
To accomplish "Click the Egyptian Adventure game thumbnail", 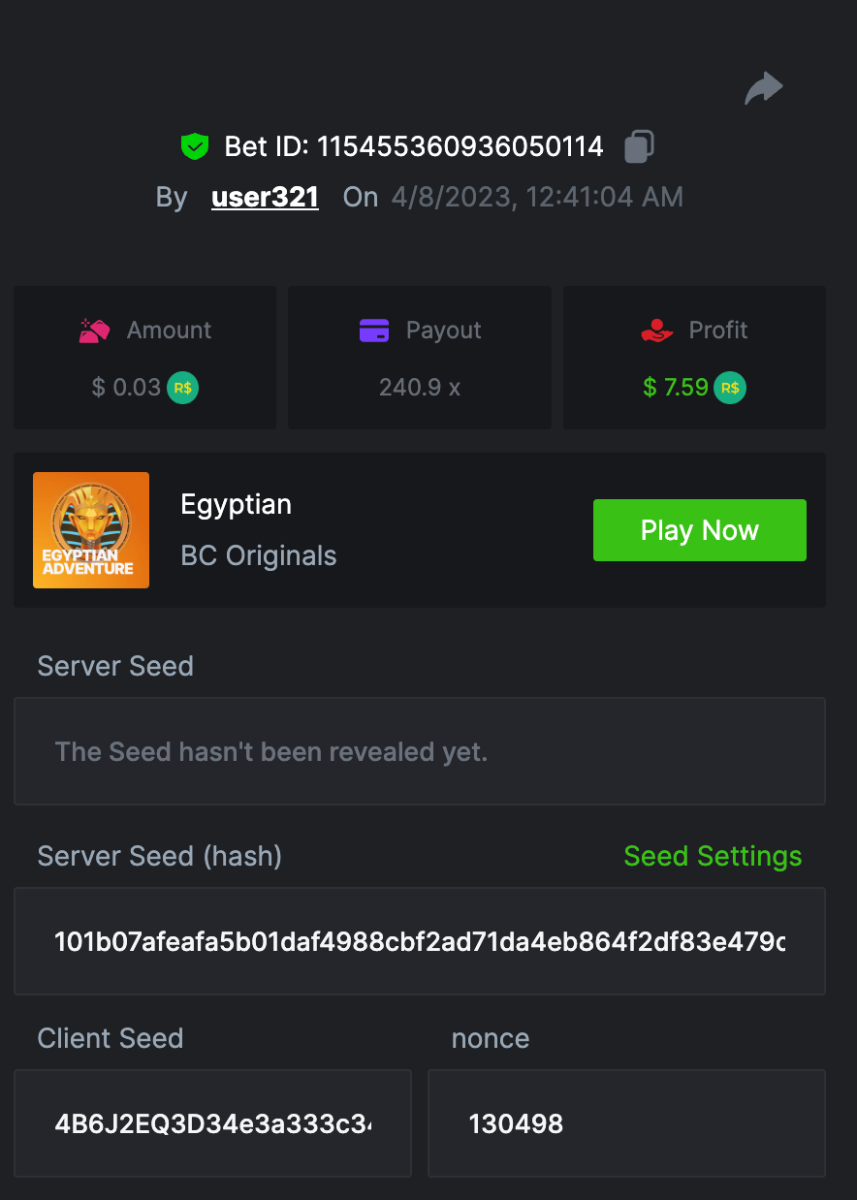I will click(x=91, y=530).
